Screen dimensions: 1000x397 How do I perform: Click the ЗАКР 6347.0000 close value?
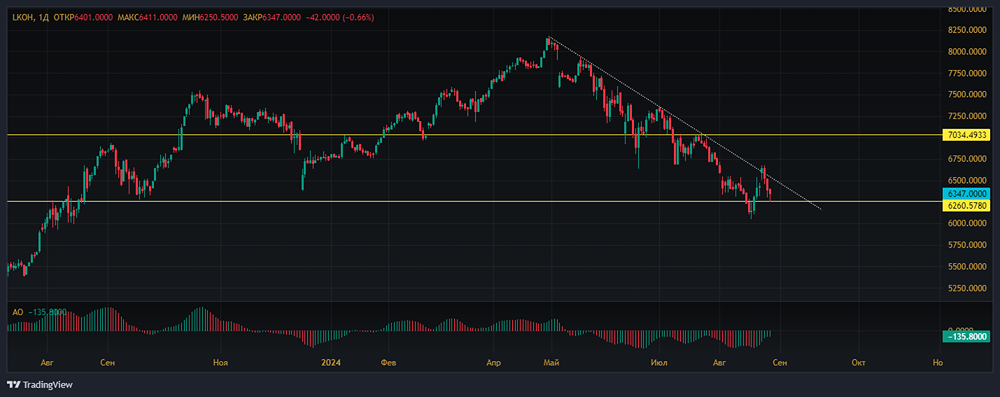click(272, 18)
